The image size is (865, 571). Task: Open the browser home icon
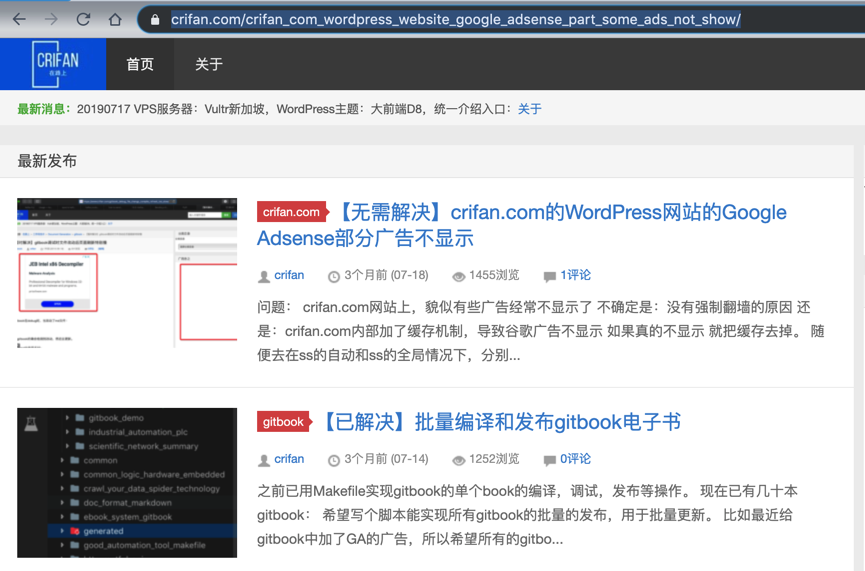(x=115, y=20)
